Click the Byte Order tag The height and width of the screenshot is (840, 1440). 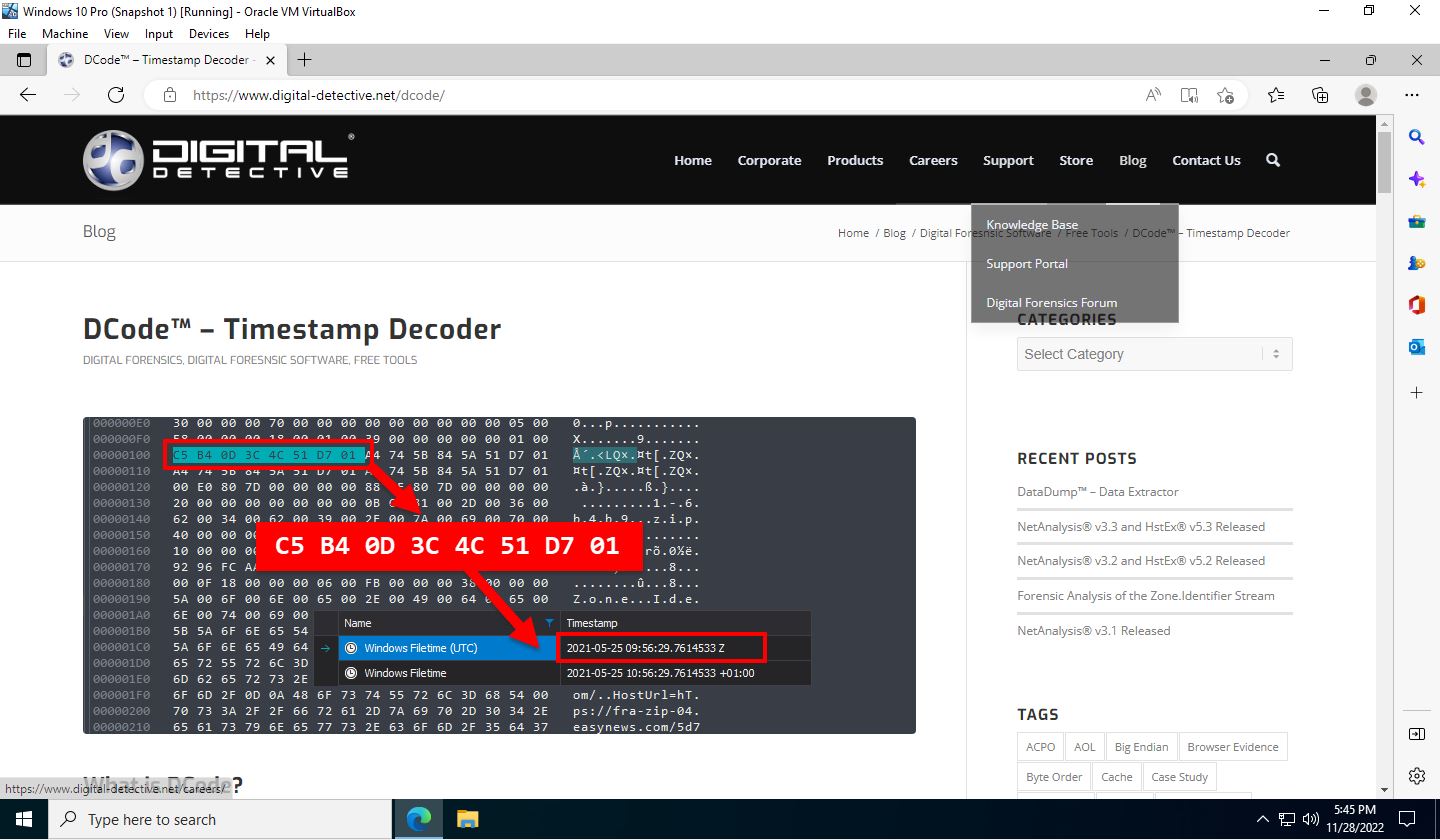pos(1054,777)
